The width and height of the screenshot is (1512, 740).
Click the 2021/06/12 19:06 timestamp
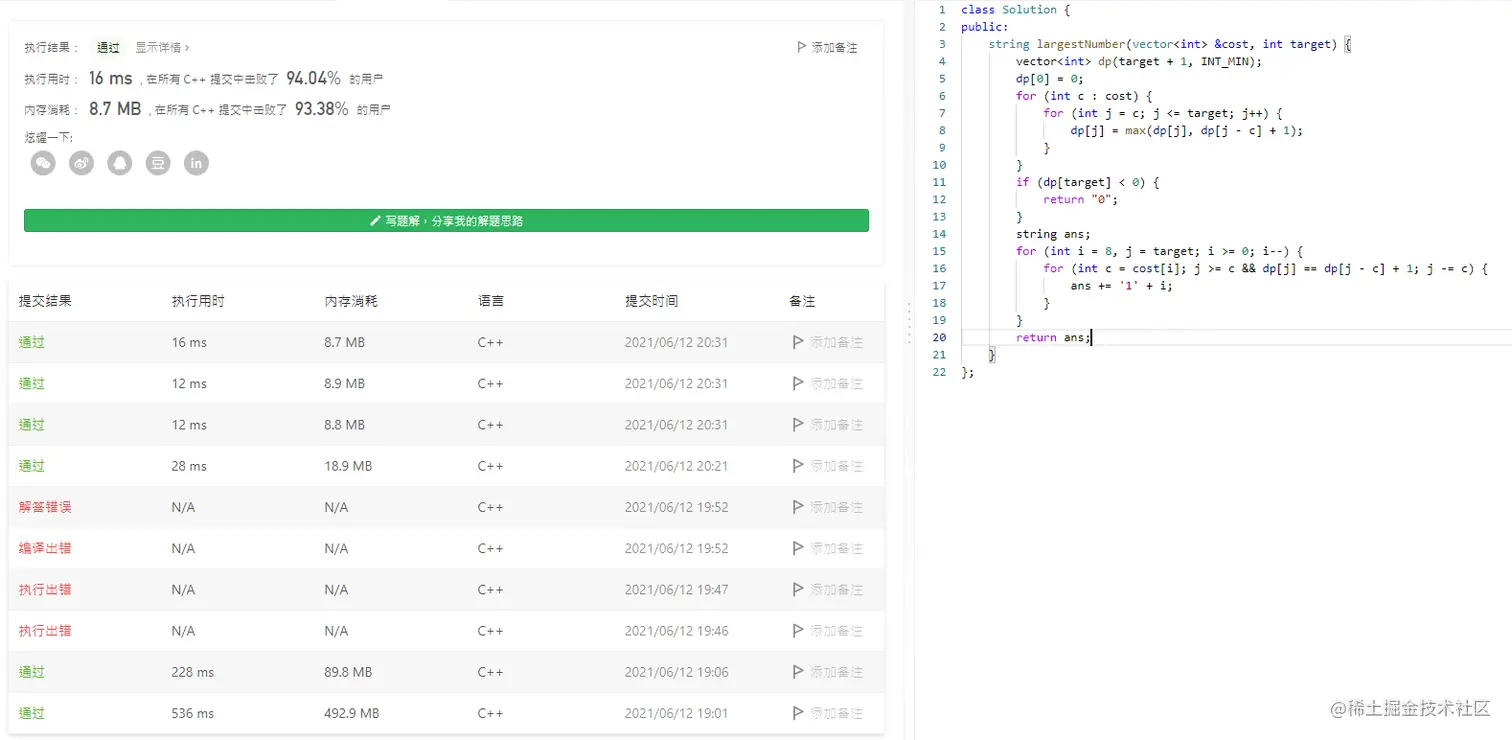677,672
